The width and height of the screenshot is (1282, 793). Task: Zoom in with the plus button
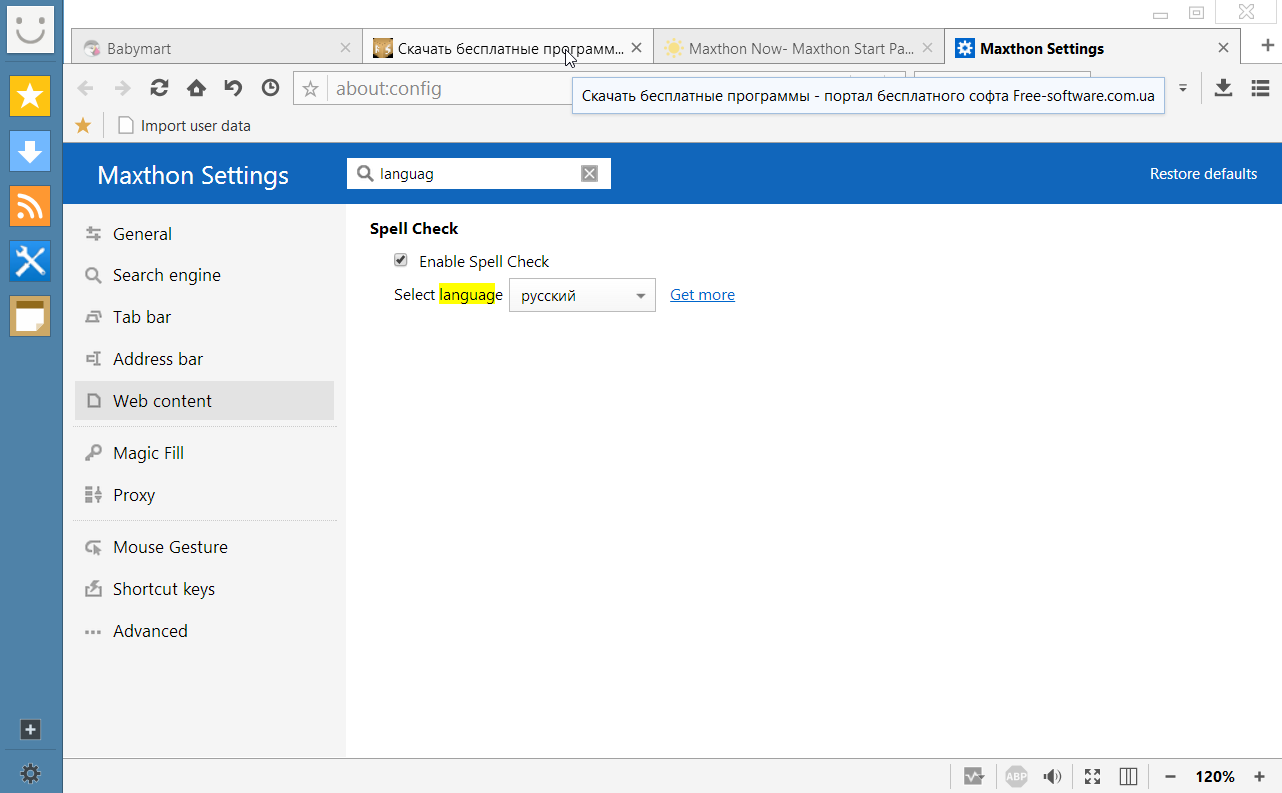pos(1259,776)
